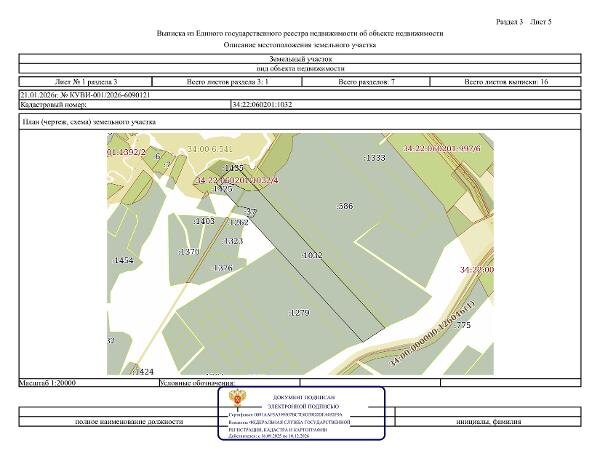Click map label '34:22:060201:997/6'

(x=442, y=148)
